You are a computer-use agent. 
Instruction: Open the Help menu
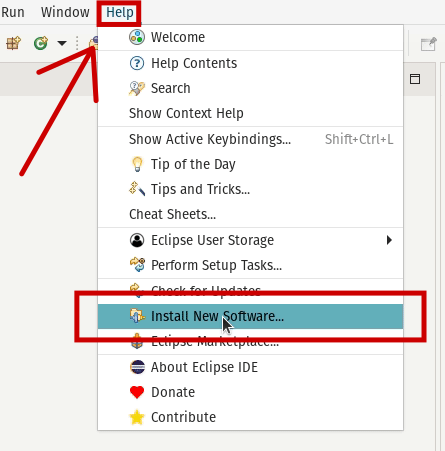[x=120, y=12]
